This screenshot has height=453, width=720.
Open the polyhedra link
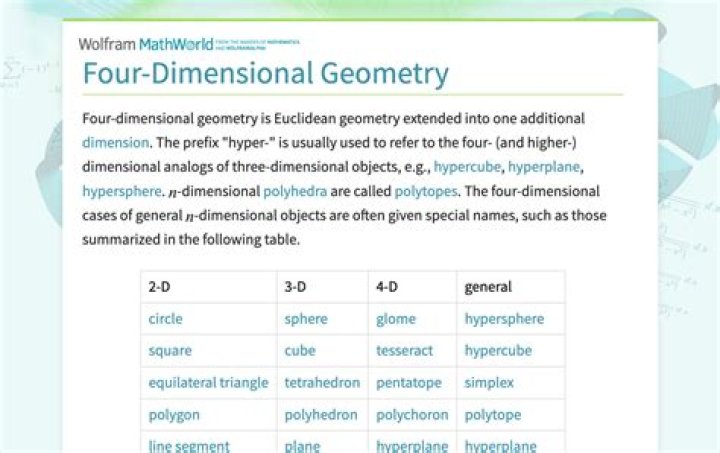(295, 191)
